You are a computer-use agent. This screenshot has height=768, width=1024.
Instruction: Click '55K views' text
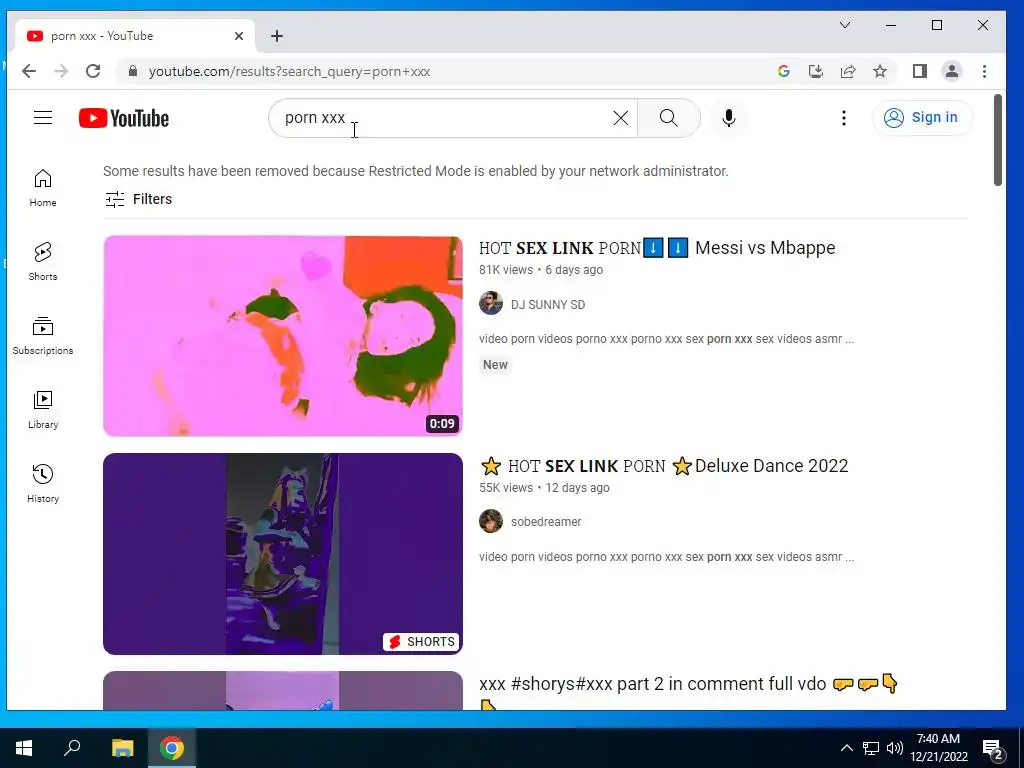[x=506, y=488]
